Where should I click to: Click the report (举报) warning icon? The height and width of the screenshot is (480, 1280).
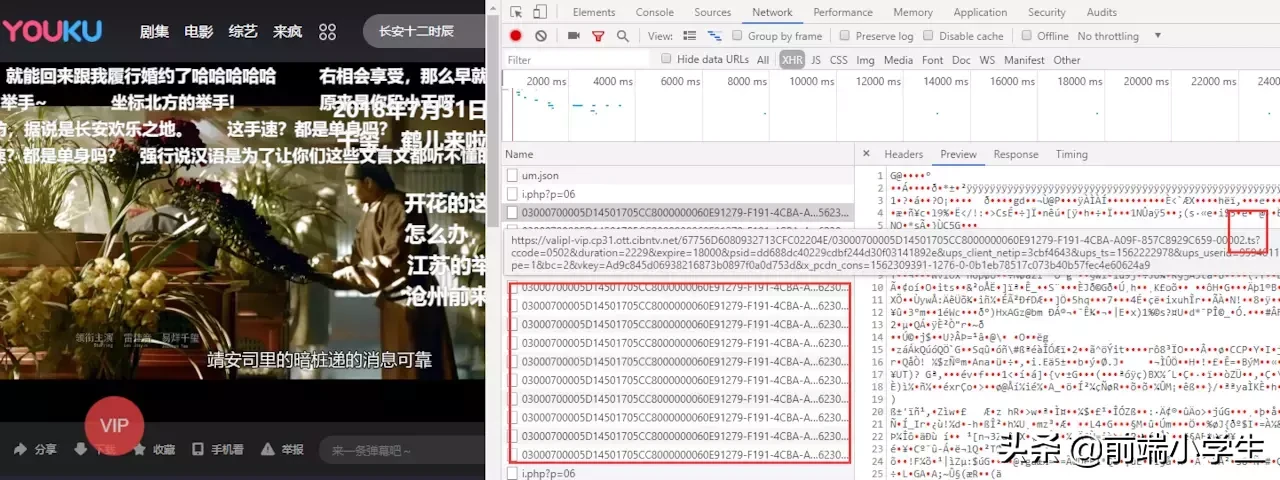point(269,450)
